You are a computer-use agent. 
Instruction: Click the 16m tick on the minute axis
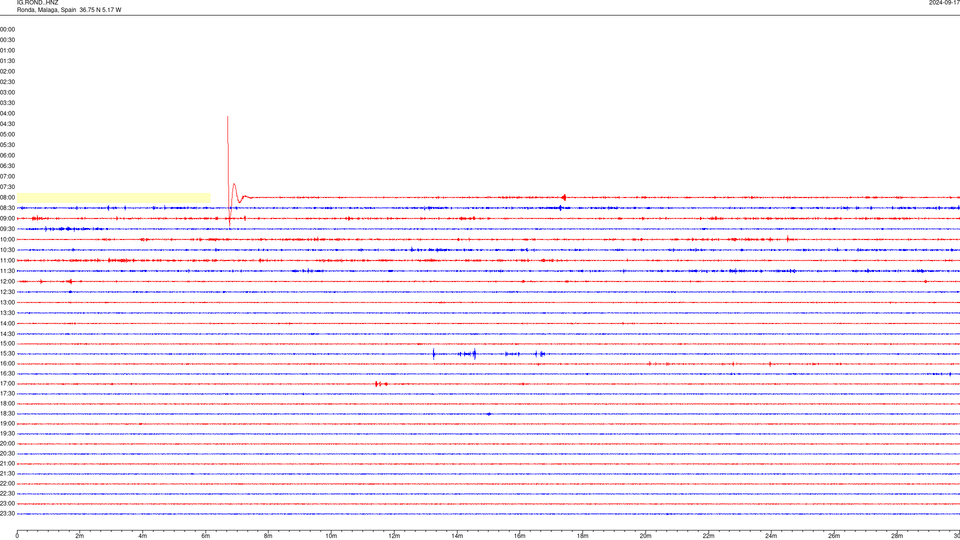click(x=520, y=536)
